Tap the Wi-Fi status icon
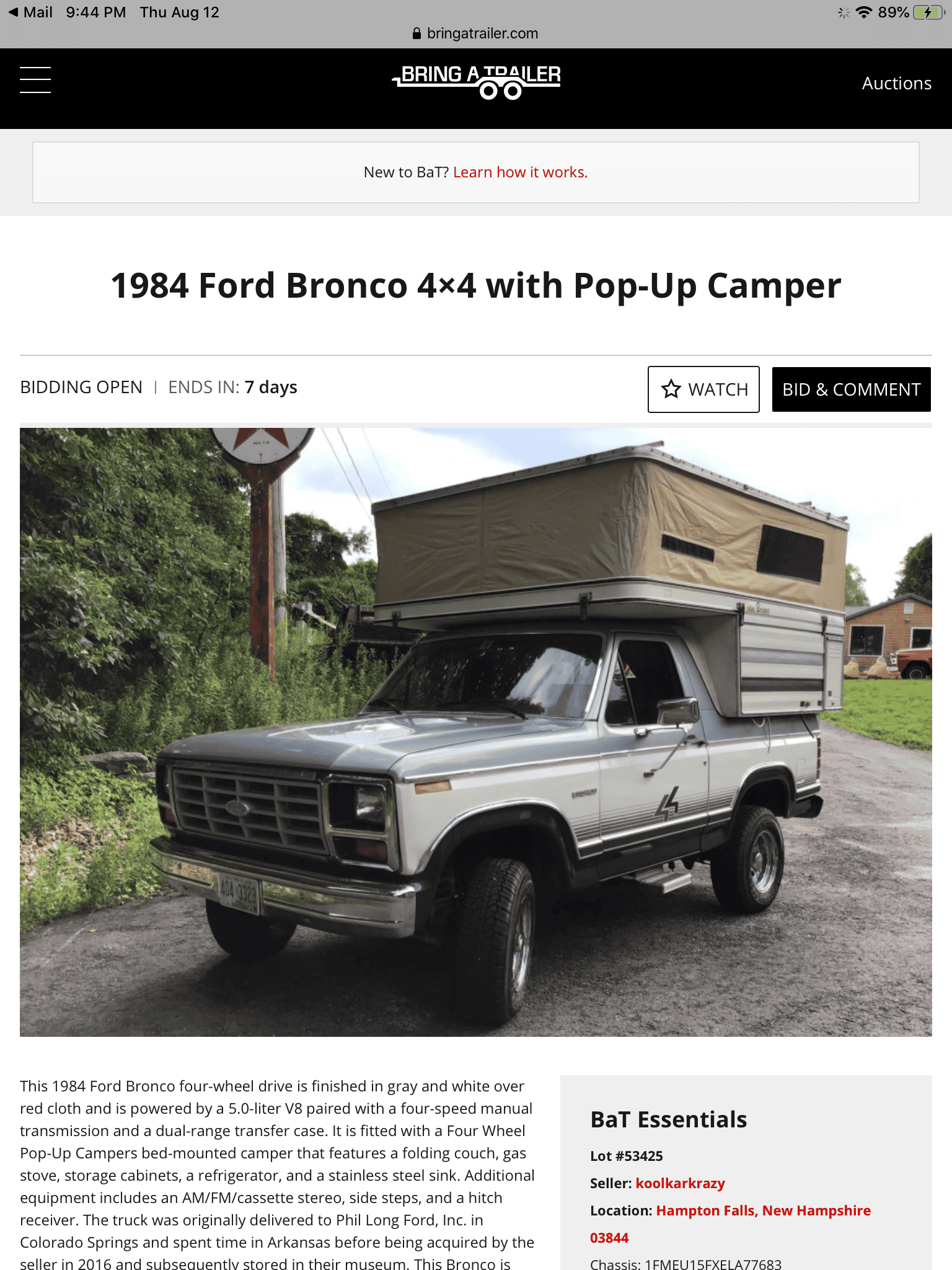 tap(863, 12)
